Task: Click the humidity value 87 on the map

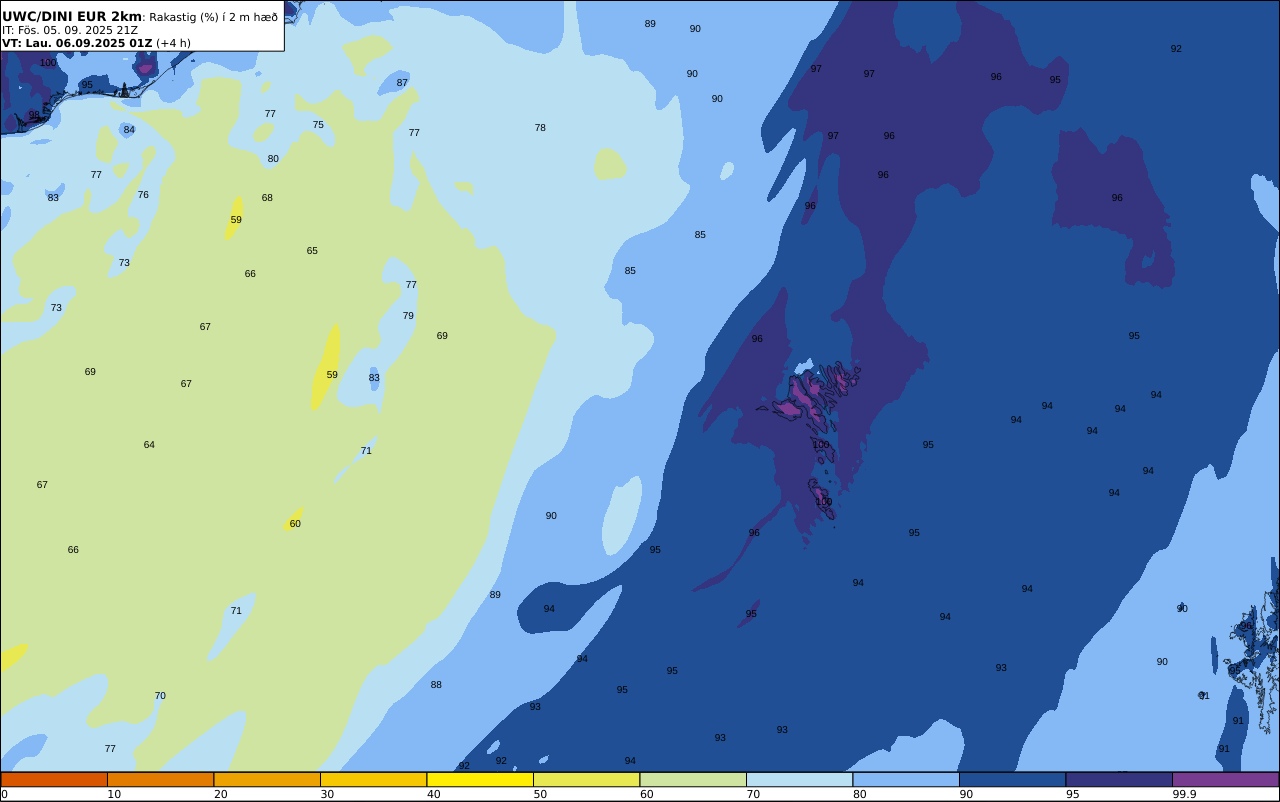Action: (402, 83)
